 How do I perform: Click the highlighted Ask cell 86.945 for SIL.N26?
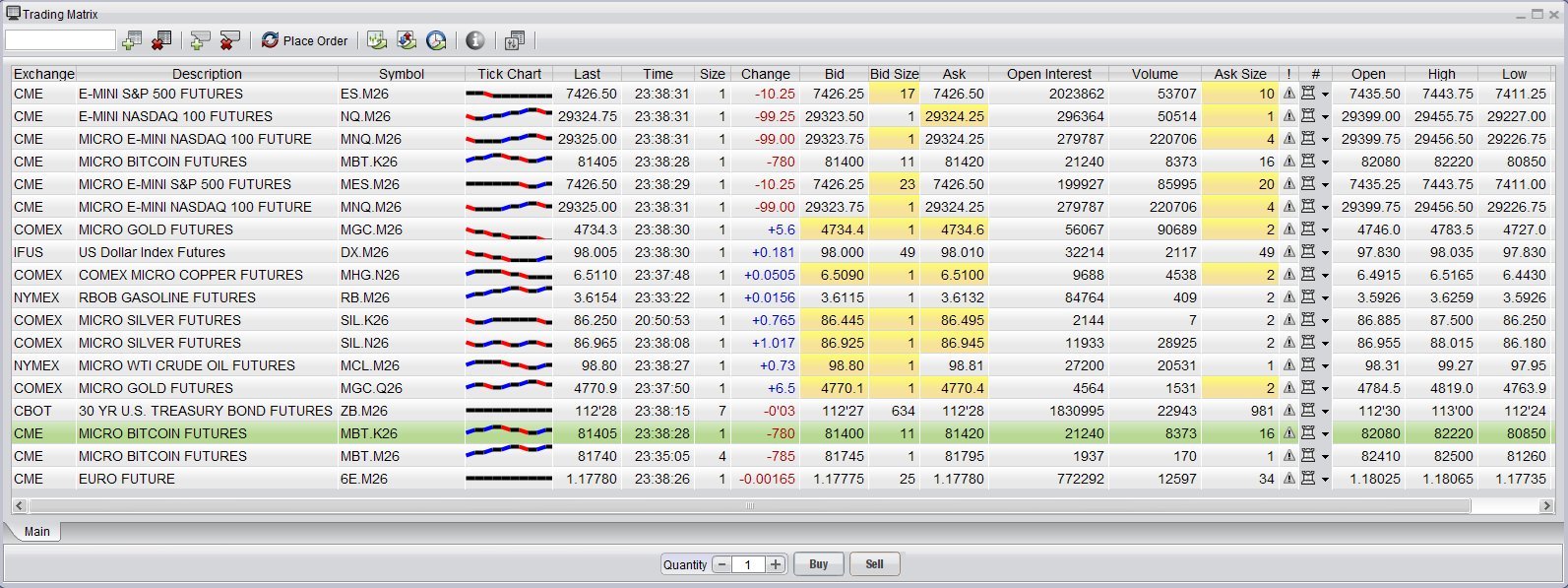pos(955,343)
